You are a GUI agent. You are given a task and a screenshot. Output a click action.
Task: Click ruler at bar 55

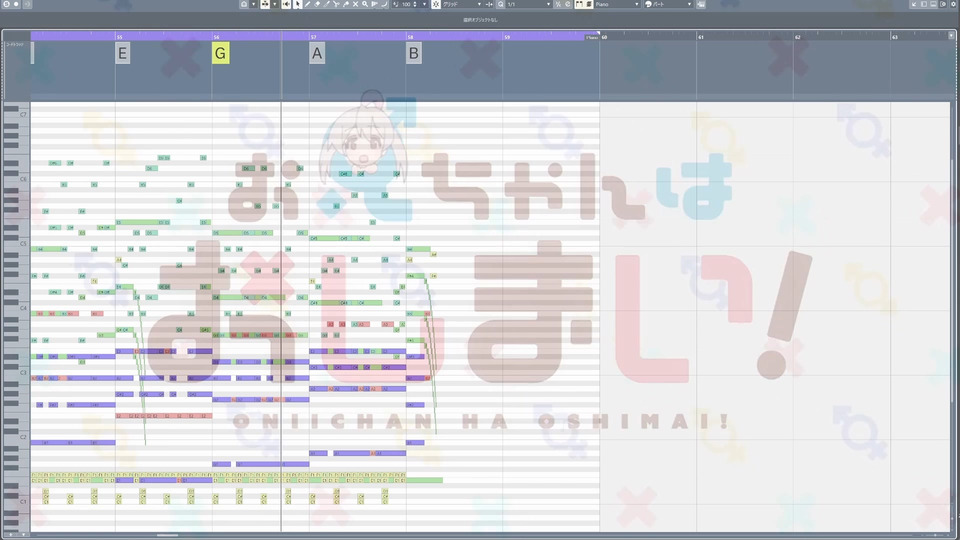coord(119,37)
